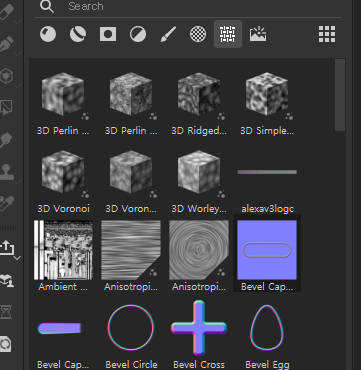Expand the Clone stamp tool options chevron
This screenshot has width=361, height=370.
point(17,182)
